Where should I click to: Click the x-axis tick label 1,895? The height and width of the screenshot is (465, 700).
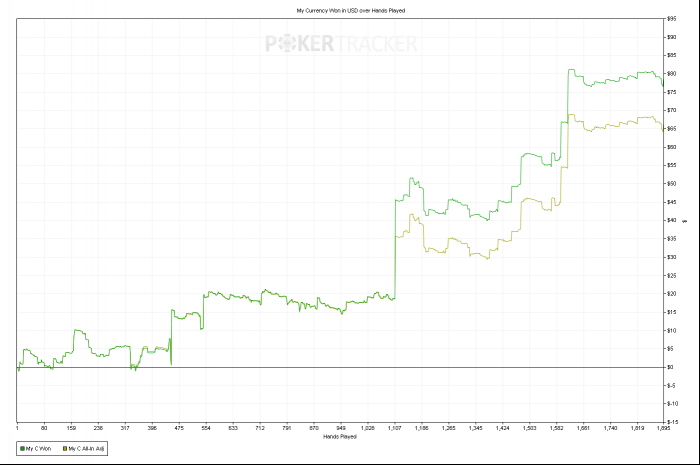[663, 428]
